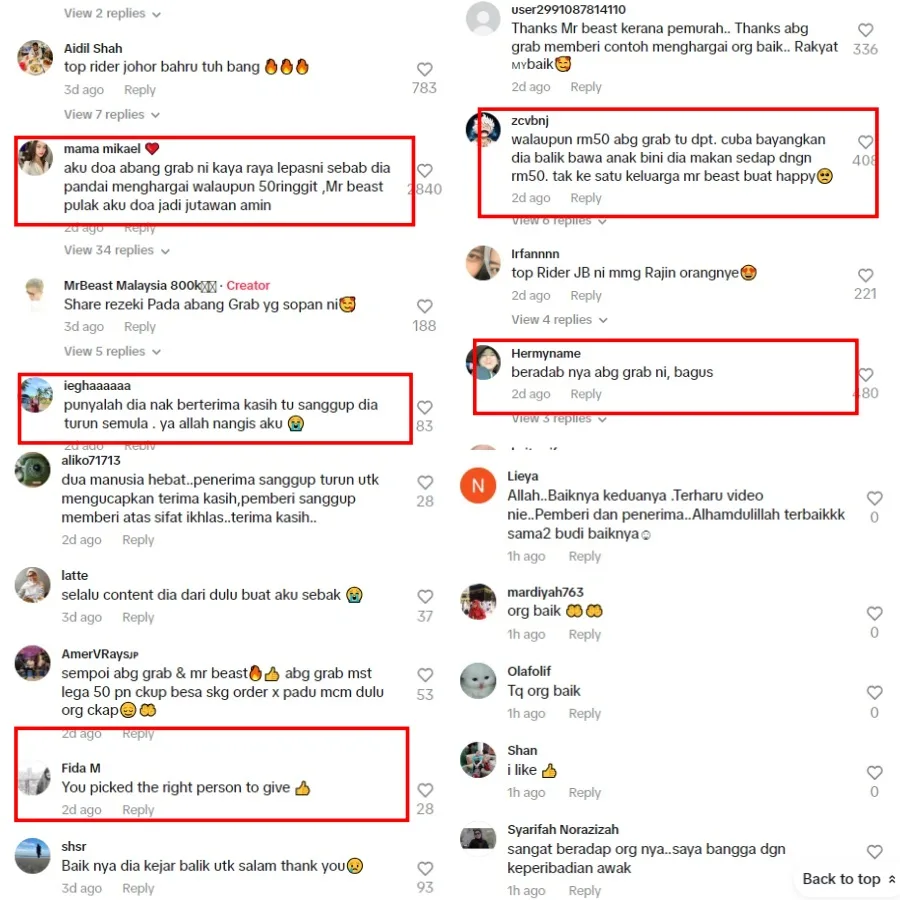
Task: Click heart icon on Shan's comment
Action: coord(874,773)
